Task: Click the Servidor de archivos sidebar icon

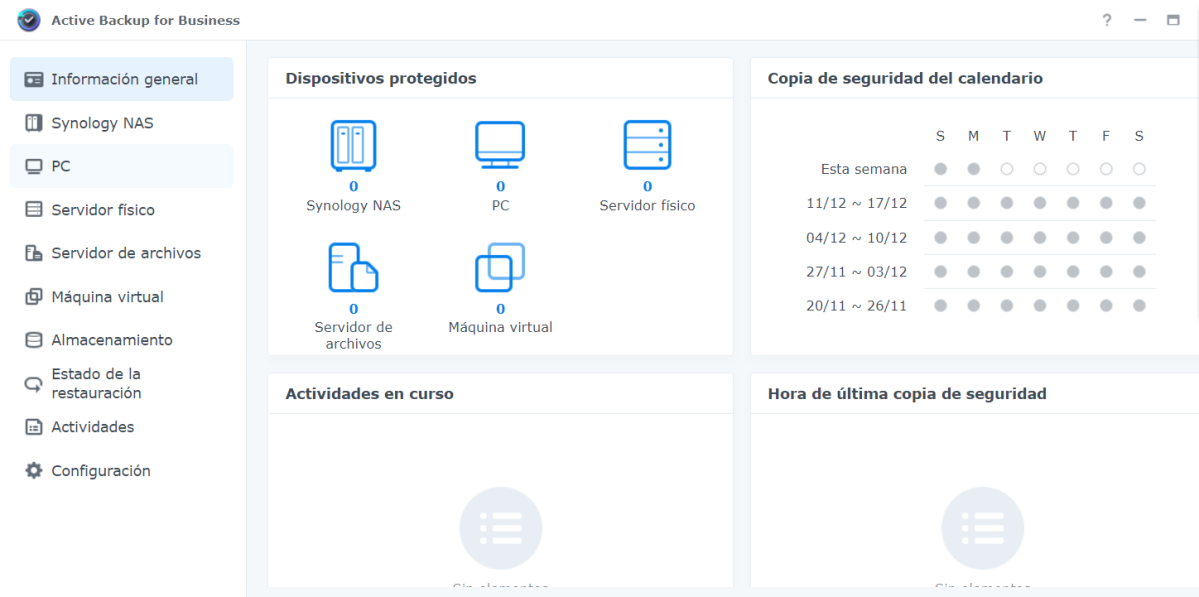Action: click(34, 253)
